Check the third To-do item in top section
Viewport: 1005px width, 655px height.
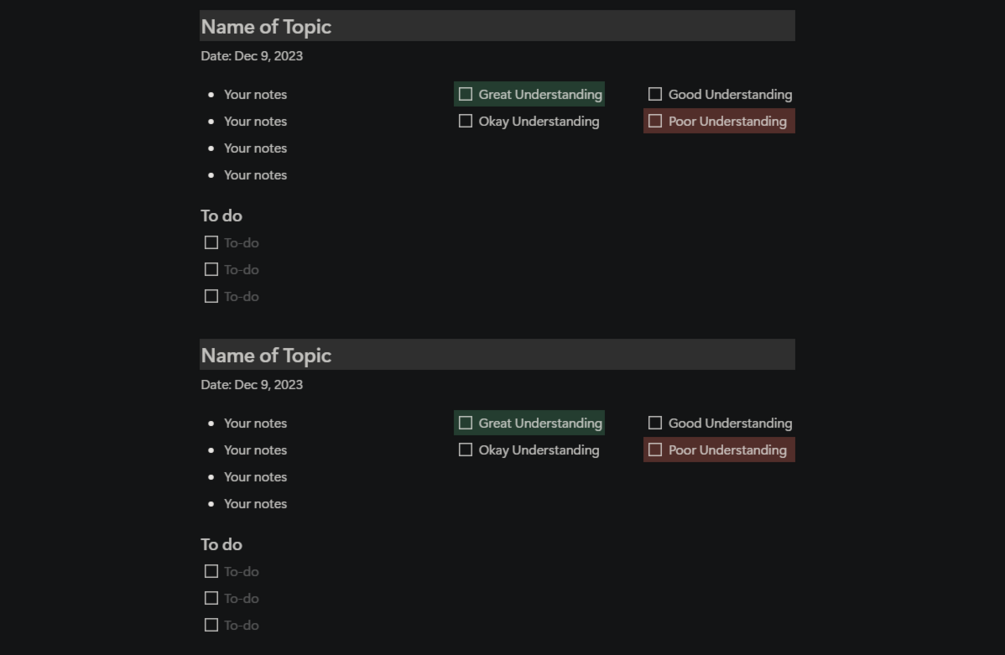(211, 296)
